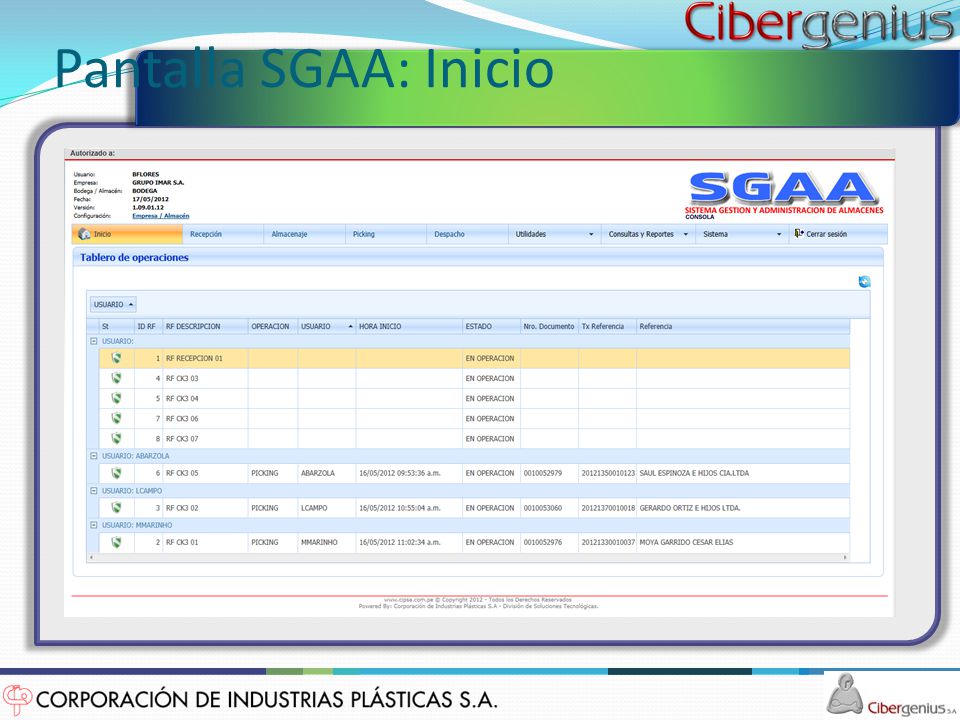Click the status shield icon for RF CK3 04
960x720 pixels.
click(x=116, y=399)
